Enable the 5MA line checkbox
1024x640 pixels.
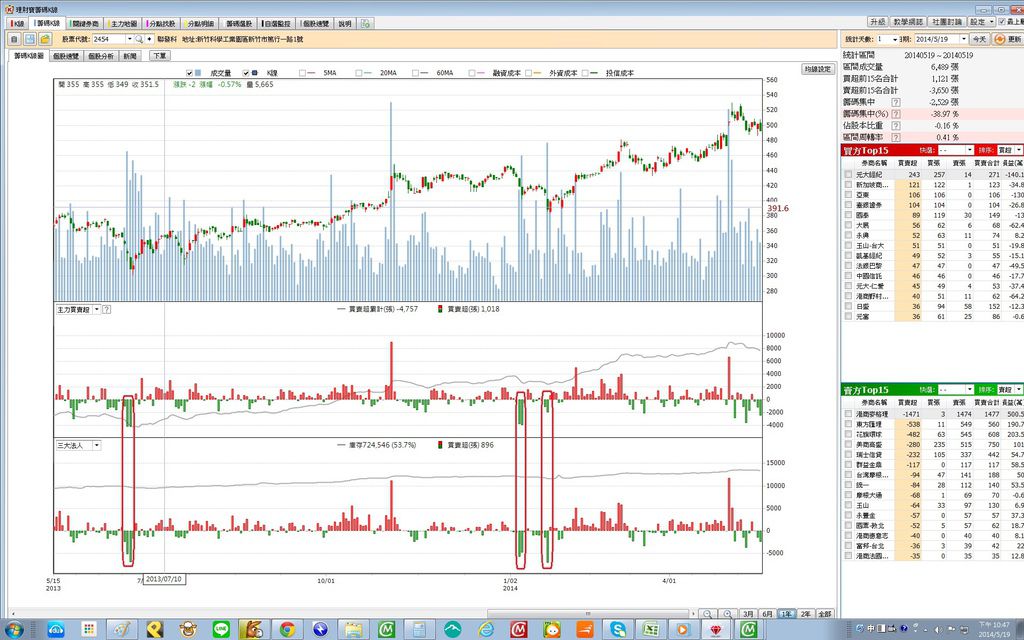coord(302,73)
